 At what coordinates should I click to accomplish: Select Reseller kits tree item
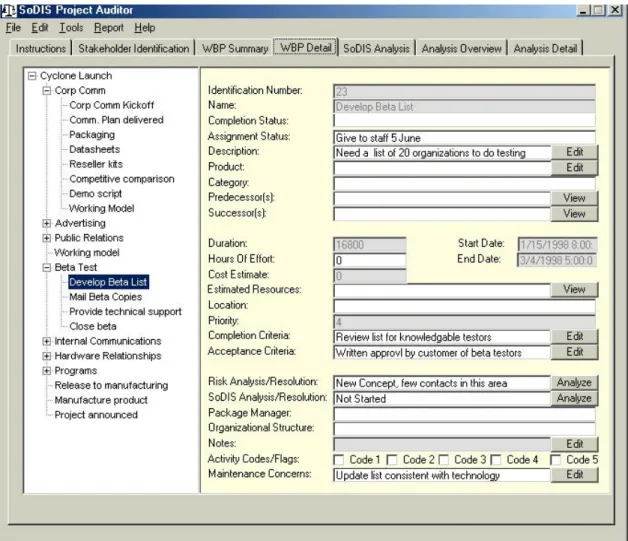pos(96,164)
